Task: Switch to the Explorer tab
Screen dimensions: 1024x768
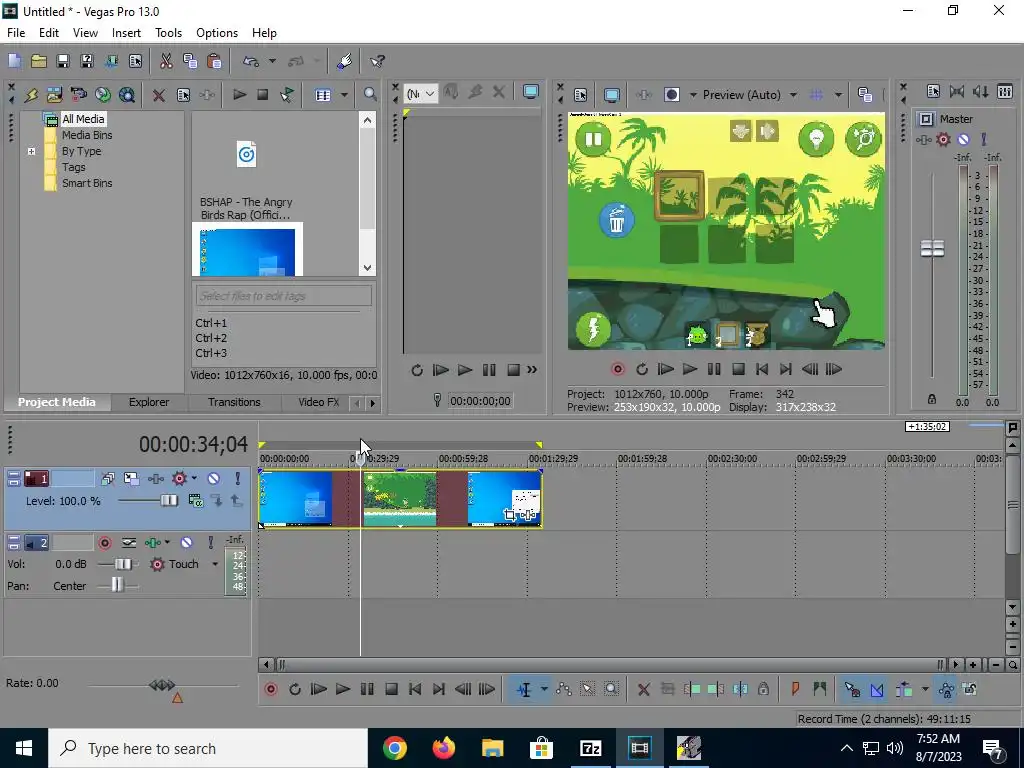Action: point(149,402)
